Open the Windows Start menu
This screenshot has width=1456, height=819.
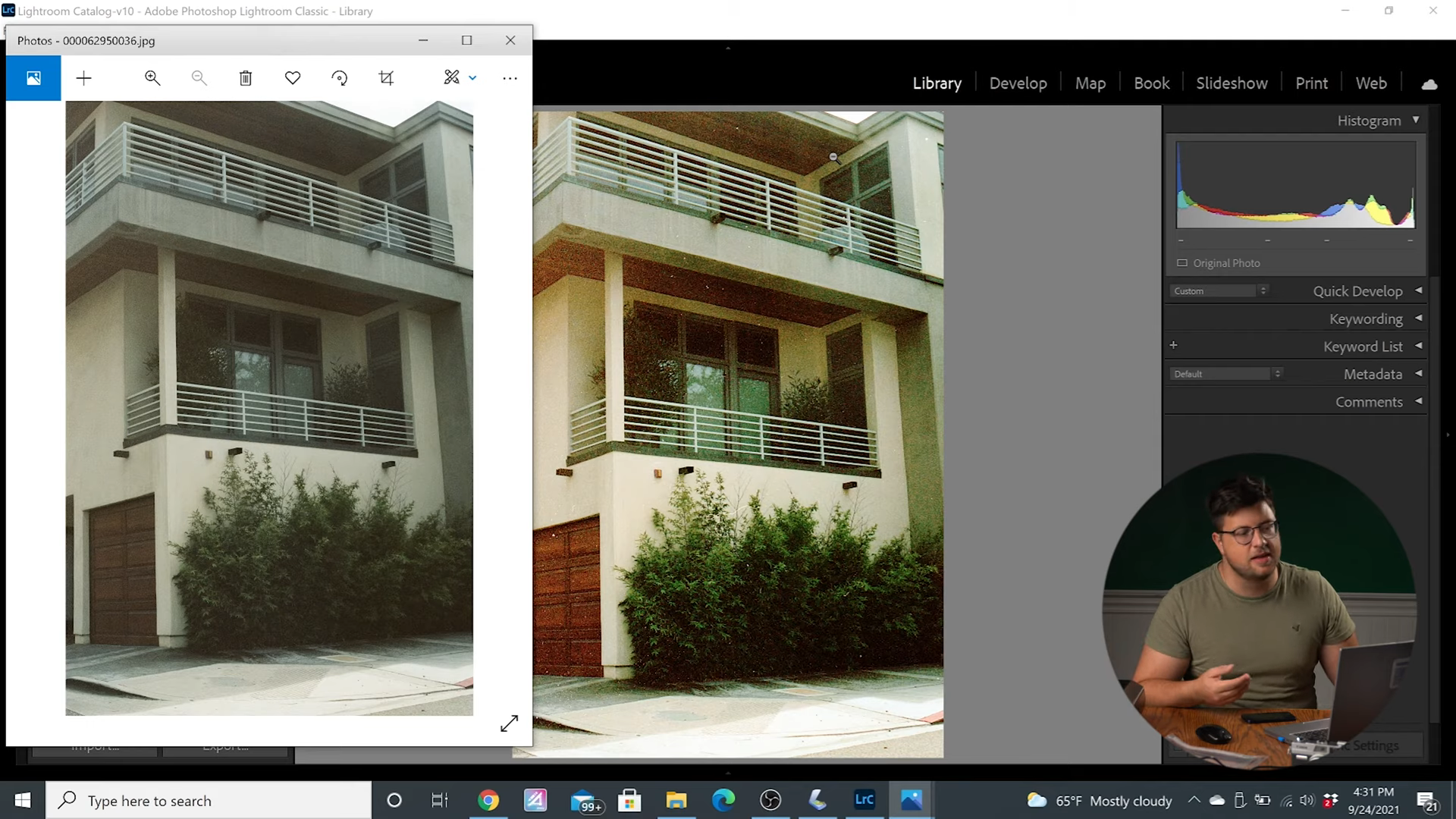23,800
